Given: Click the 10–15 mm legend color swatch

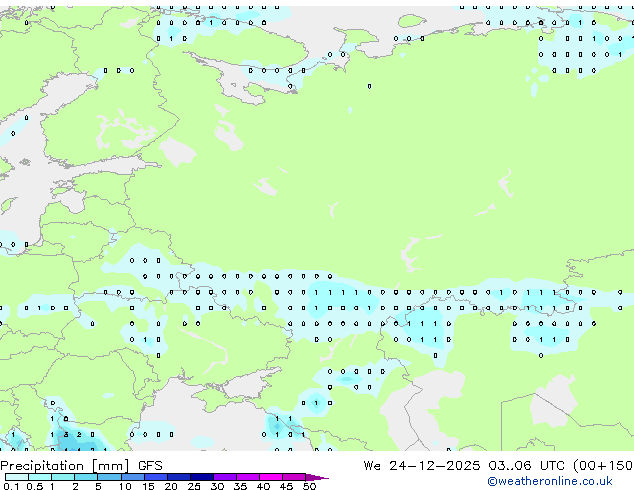Looking at the screenshot, I should (132, 477).
